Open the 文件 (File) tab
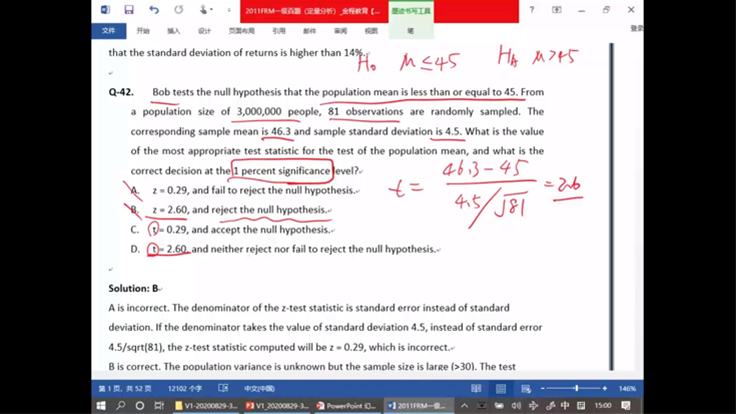 tap(108, 31)
